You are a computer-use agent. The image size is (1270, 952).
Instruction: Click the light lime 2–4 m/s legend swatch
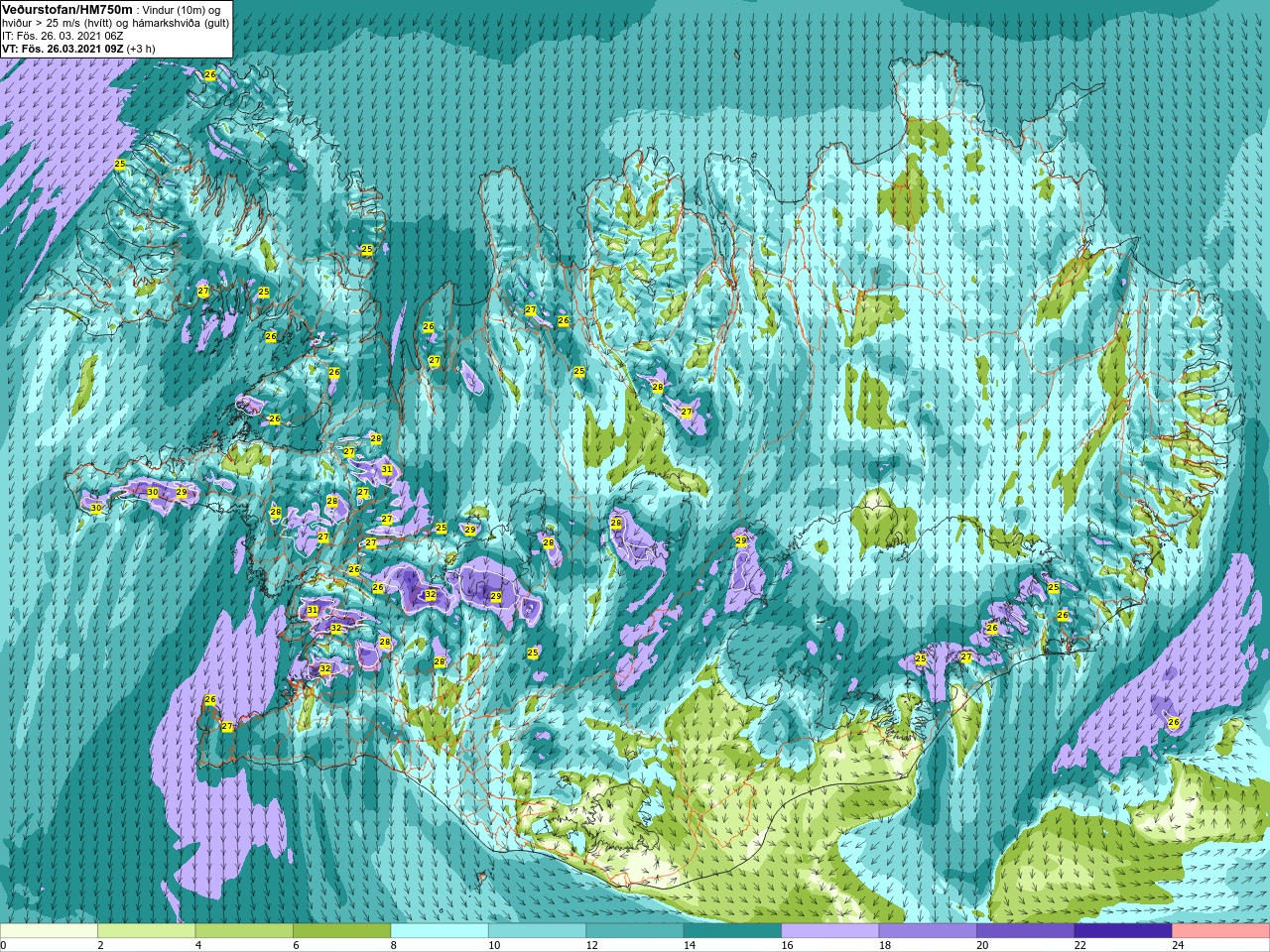(x=146, y=931)
